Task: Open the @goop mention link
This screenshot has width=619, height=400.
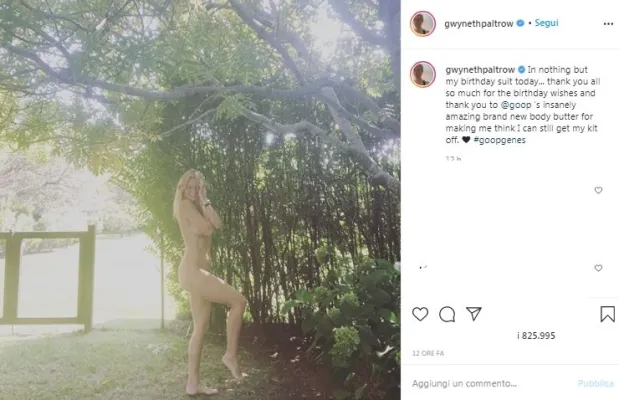Action: (516, 105)
